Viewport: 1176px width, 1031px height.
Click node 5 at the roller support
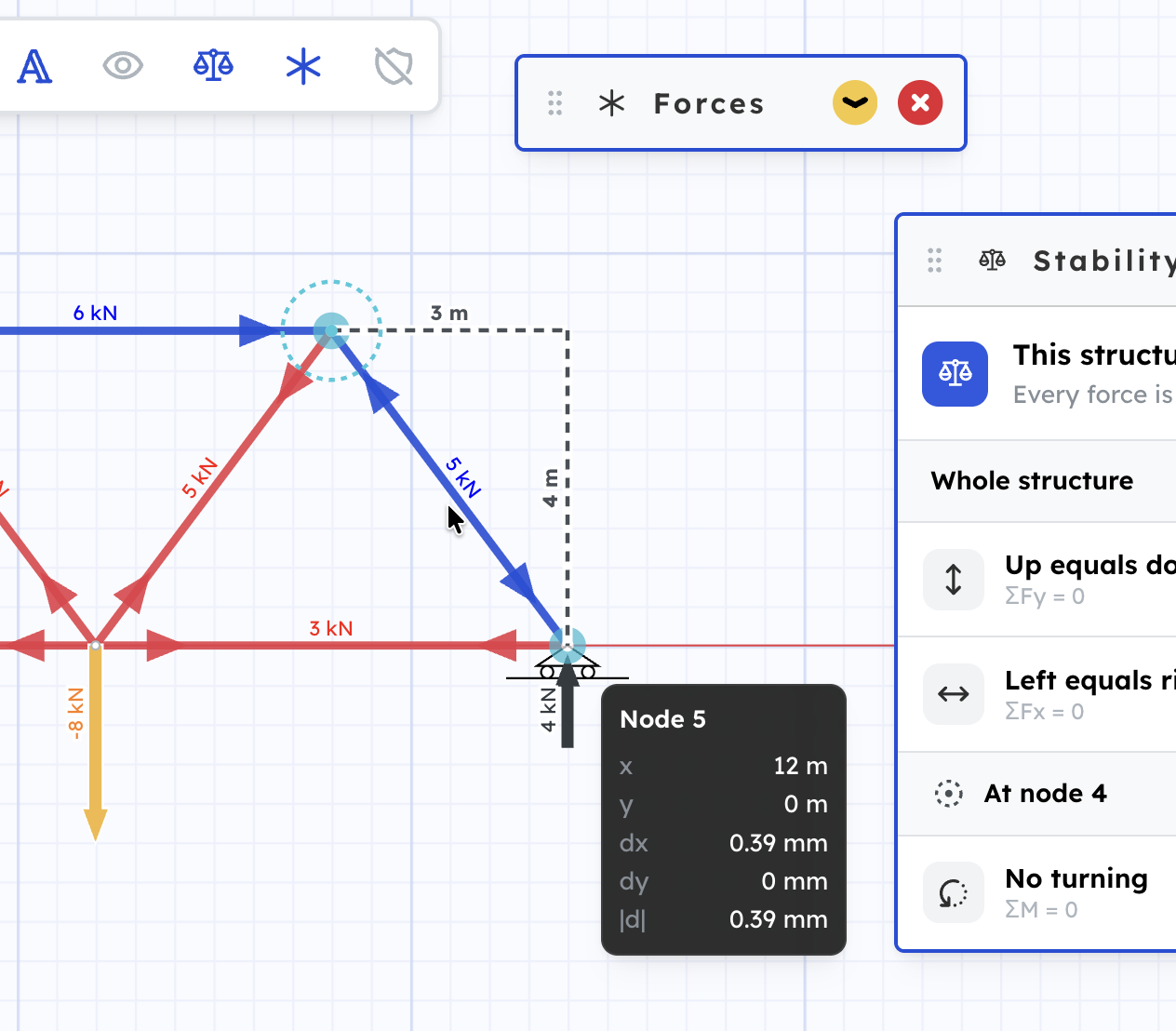tap(567, 645)
